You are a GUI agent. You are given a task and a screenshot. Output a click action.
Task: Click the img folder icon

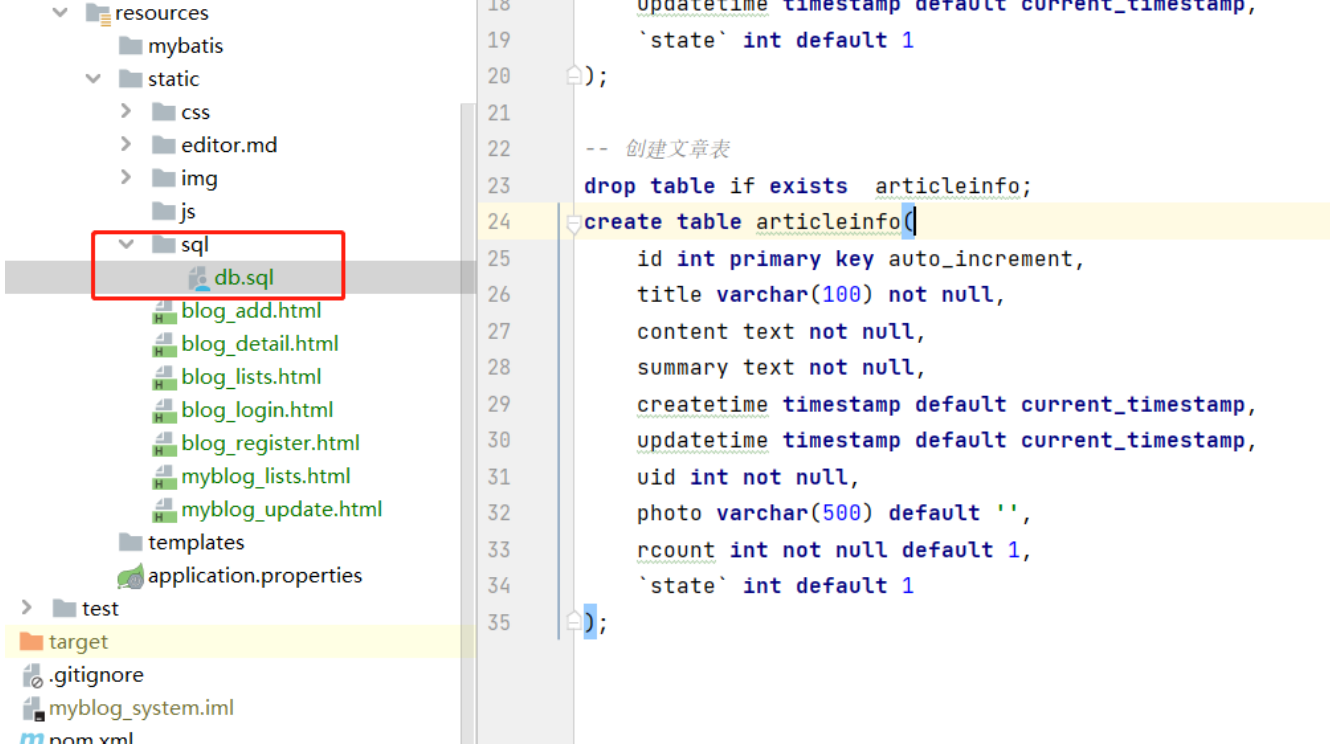[163, 177]
